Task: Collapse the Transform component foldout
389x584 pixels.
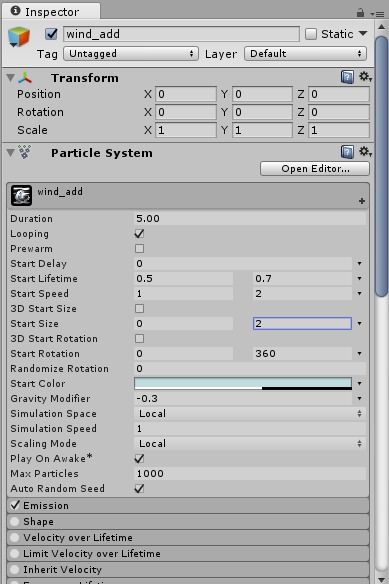Action: 11,78
